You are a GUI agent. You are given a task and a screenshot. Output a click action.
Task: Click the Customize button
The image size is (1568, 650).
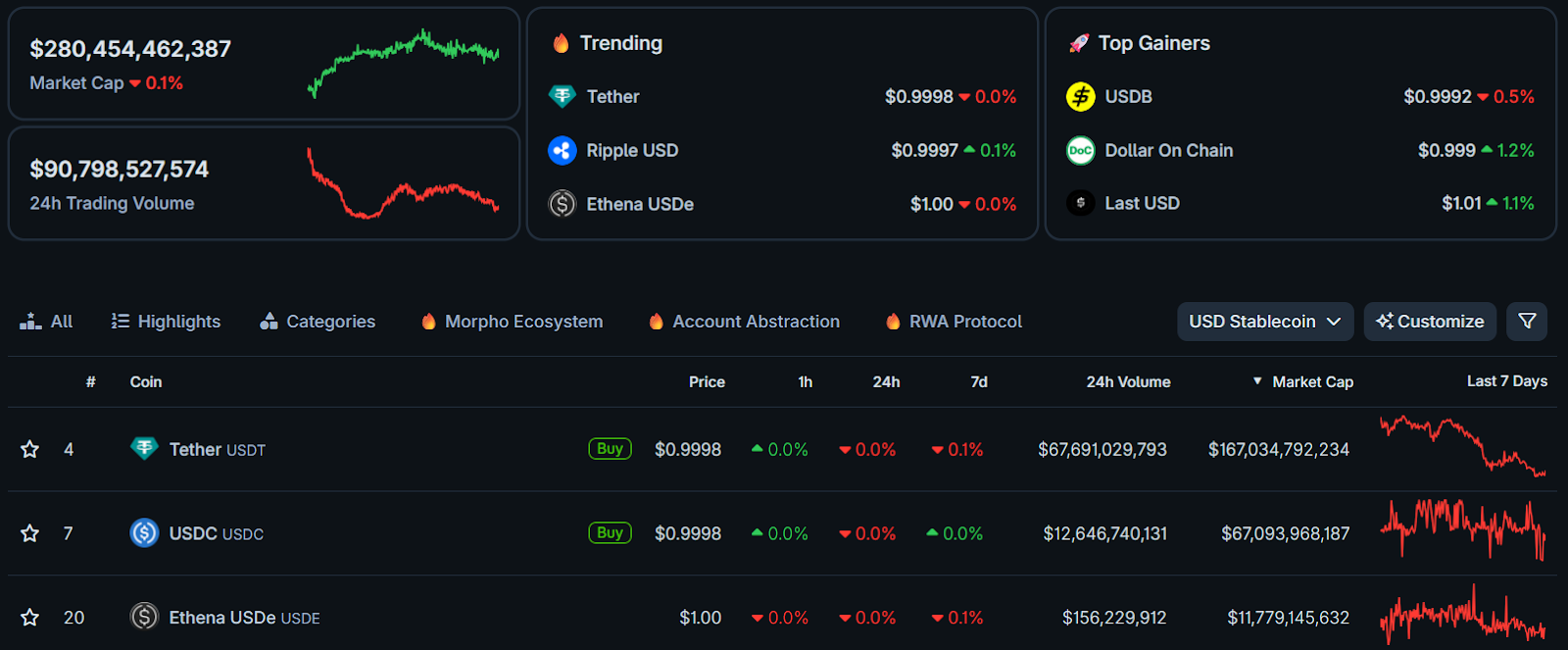coord(1430,322)
